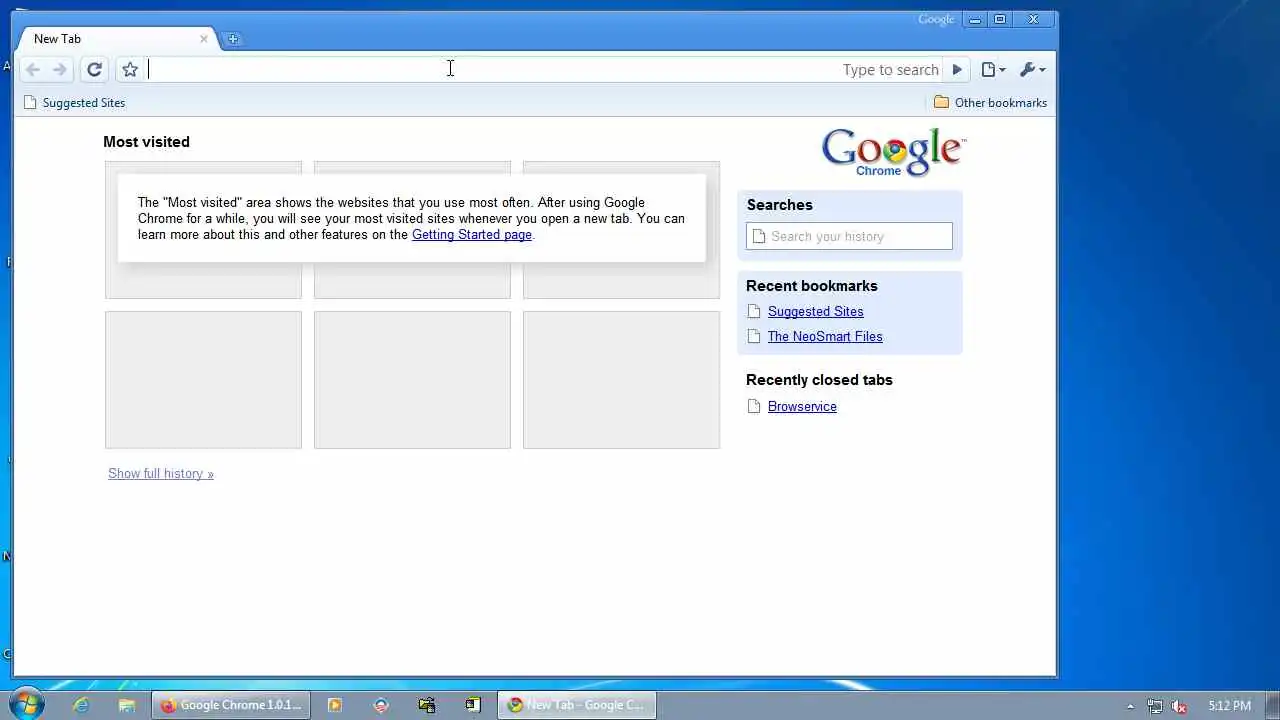Click the Google label in title bar

936,19
